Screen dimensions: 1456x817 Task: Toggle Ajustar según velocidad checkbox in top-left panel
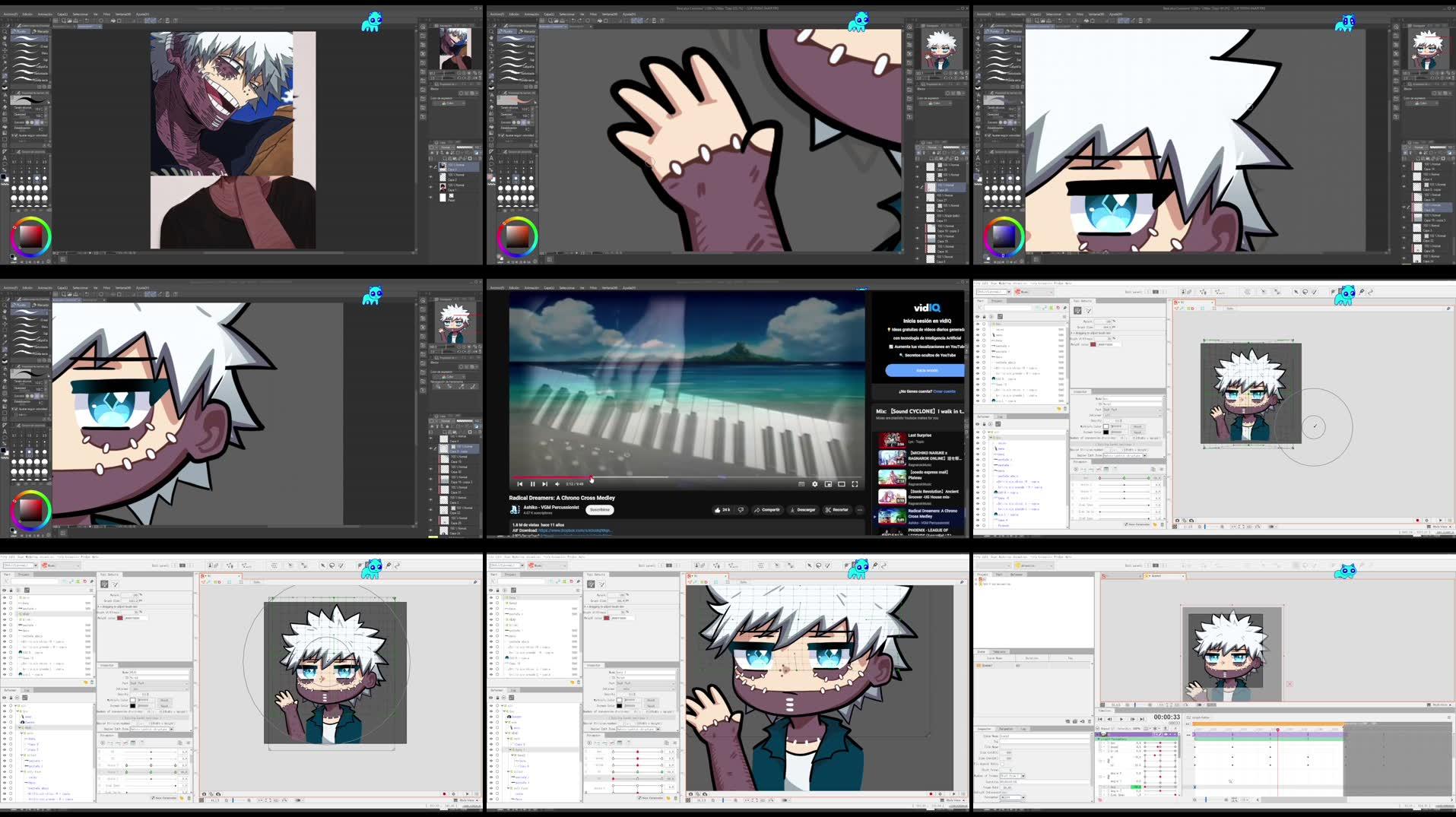pyautogui.click(x=16, y=135)
